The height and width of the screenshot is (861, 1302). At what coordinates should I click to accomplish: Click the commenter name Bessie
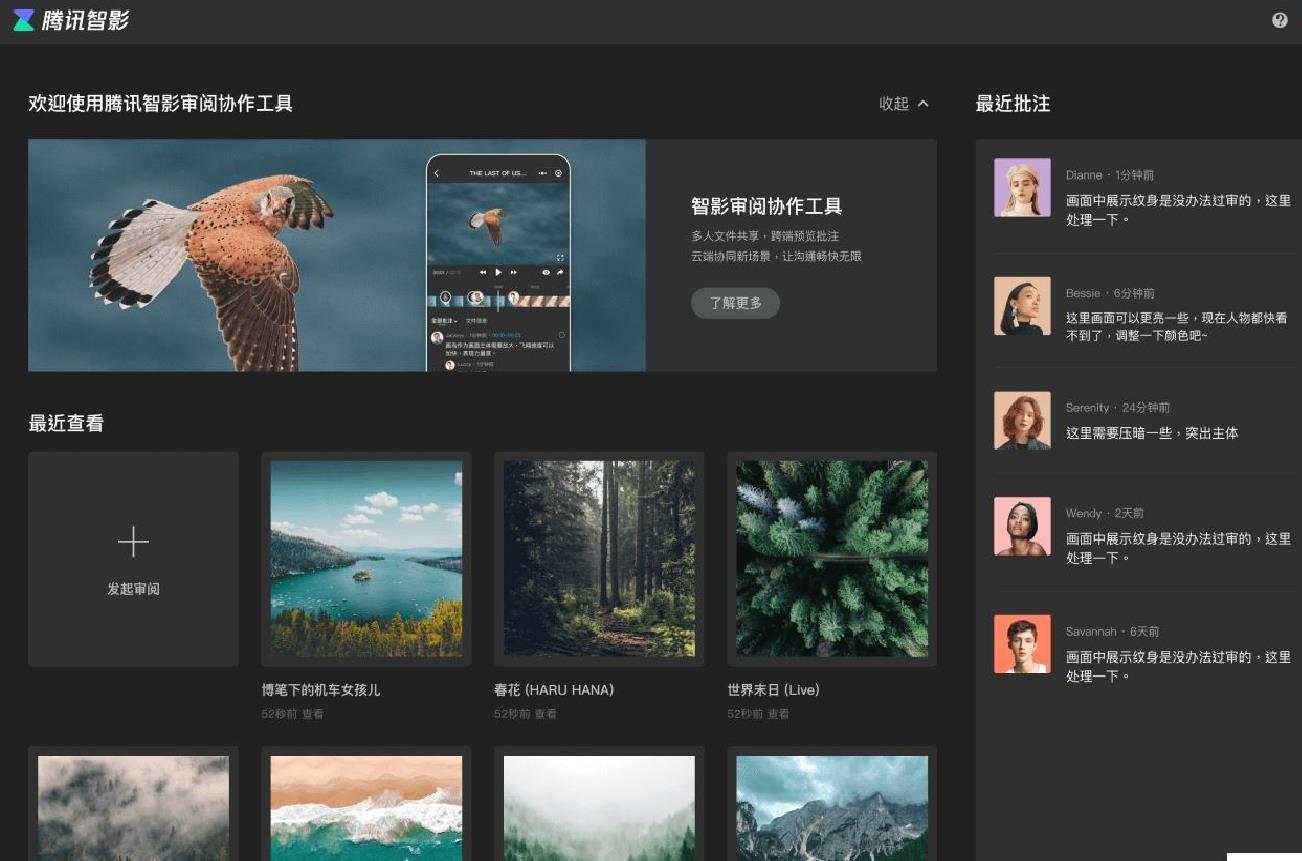coord(1083,293)
